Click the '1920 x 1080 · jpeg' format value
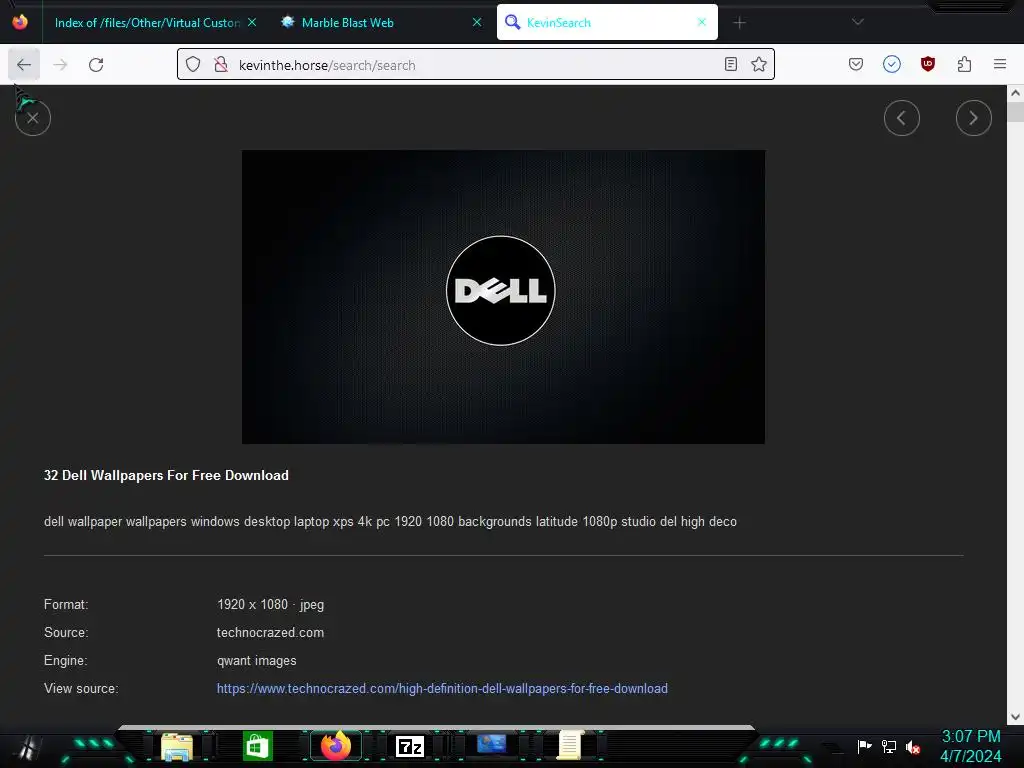 pos(270,604)
